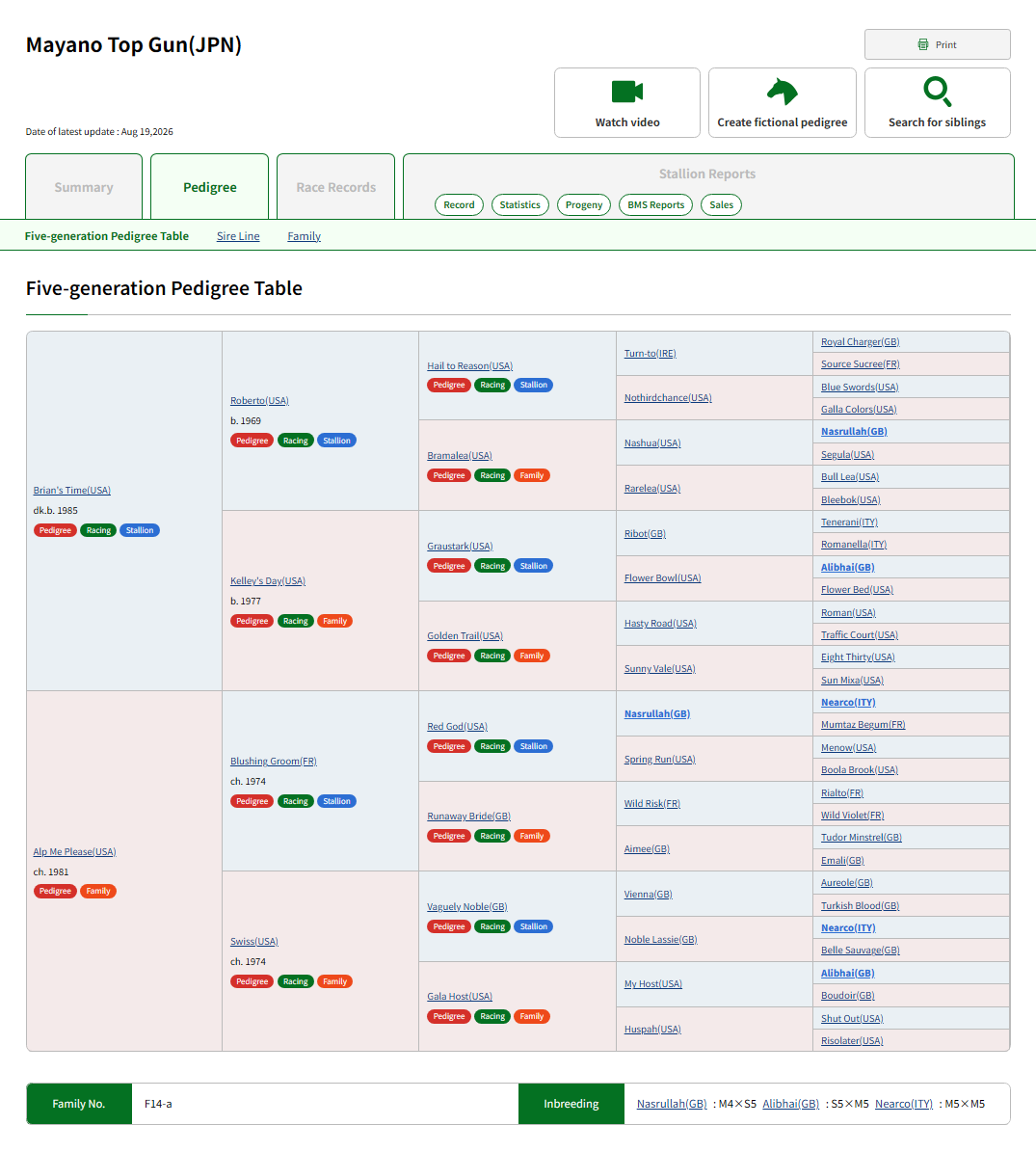This screenshot has width=1036, height=1152.
Task: Click Stallion badge under Brian's Time
Action: [x=140, y=530]
